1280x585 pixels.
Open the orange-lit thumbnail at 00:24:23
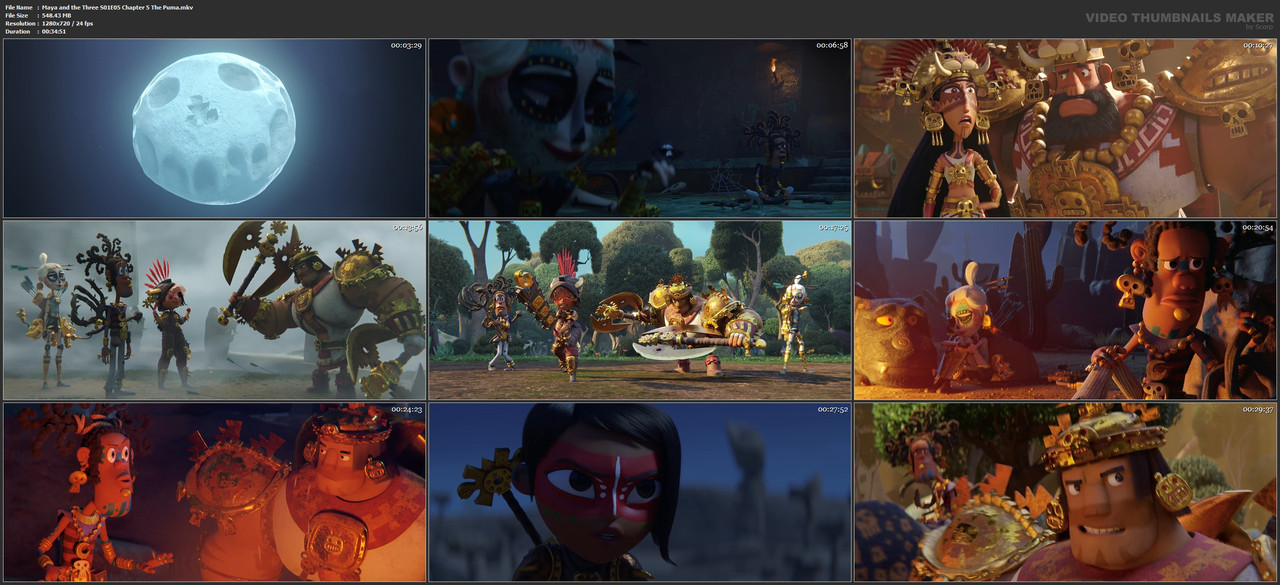pyautogui.click(x=214, y=492)
